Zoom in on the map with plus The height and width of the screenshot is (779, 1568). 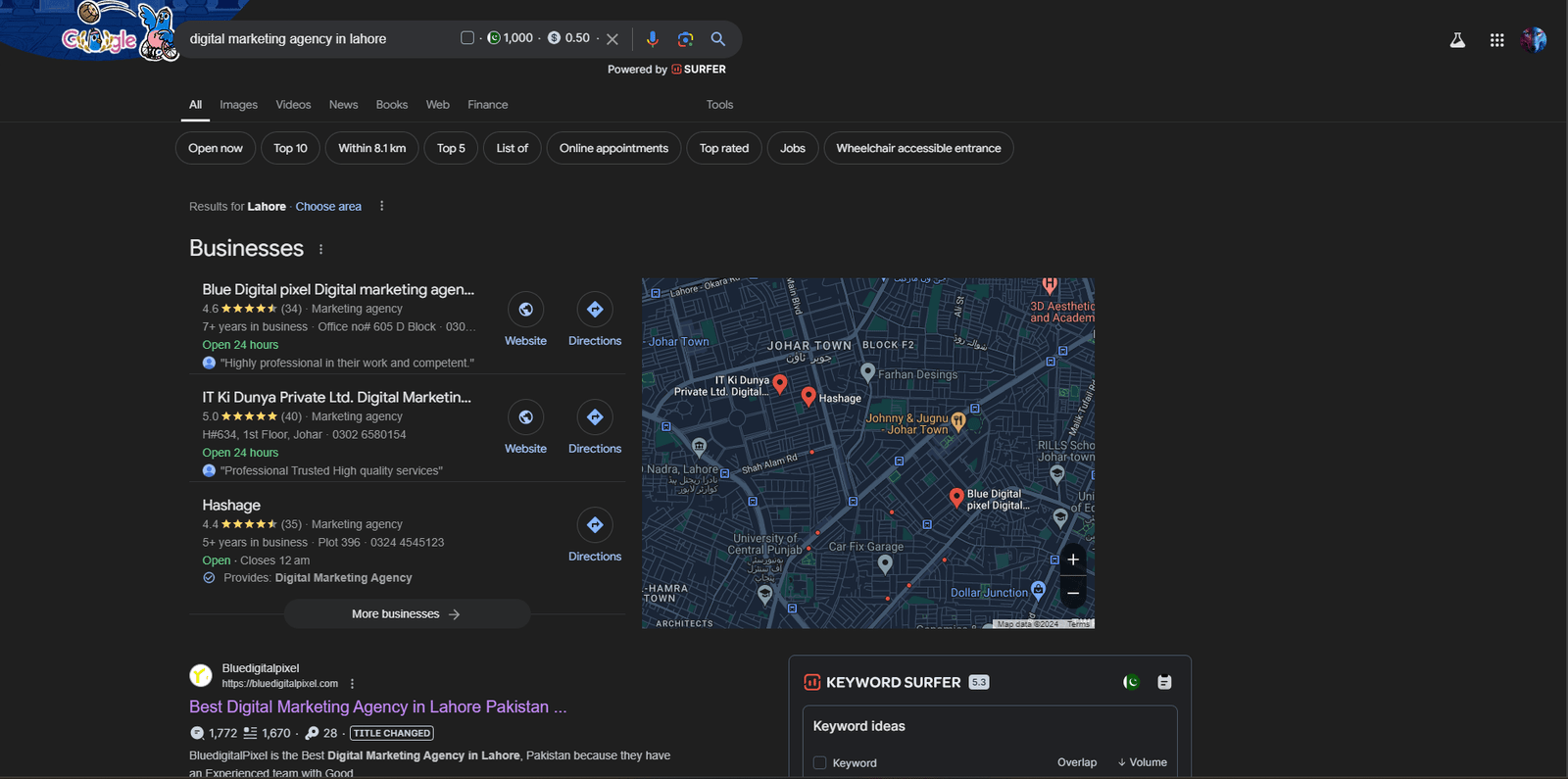[x=1073, y=560]
